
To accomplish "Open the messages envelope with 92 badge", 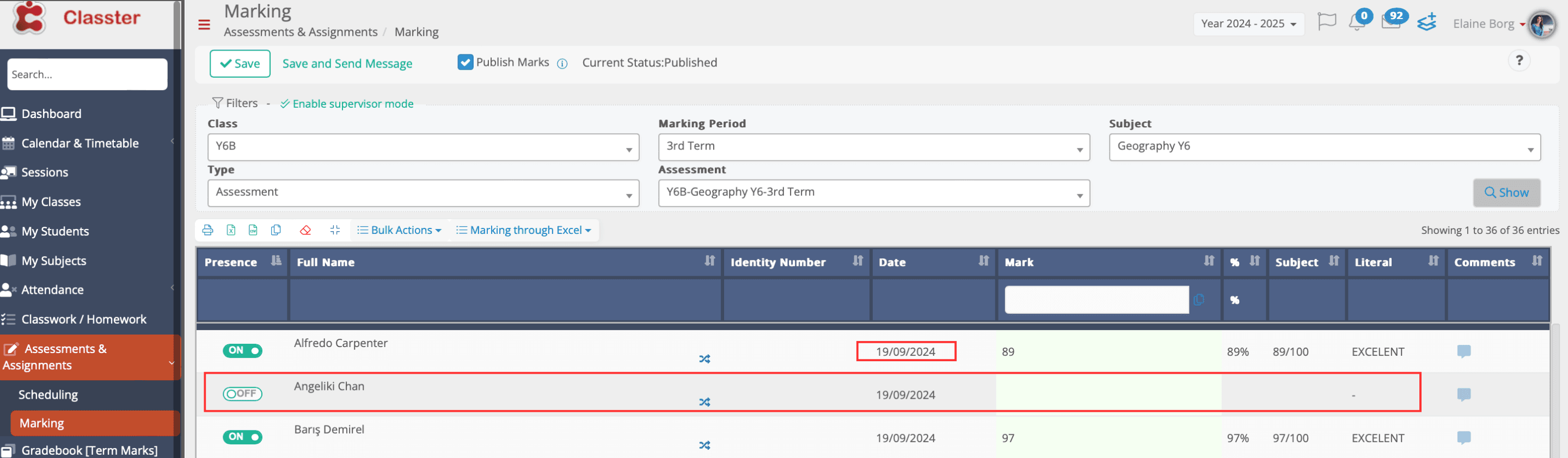I will click(x=1391, y=22).
